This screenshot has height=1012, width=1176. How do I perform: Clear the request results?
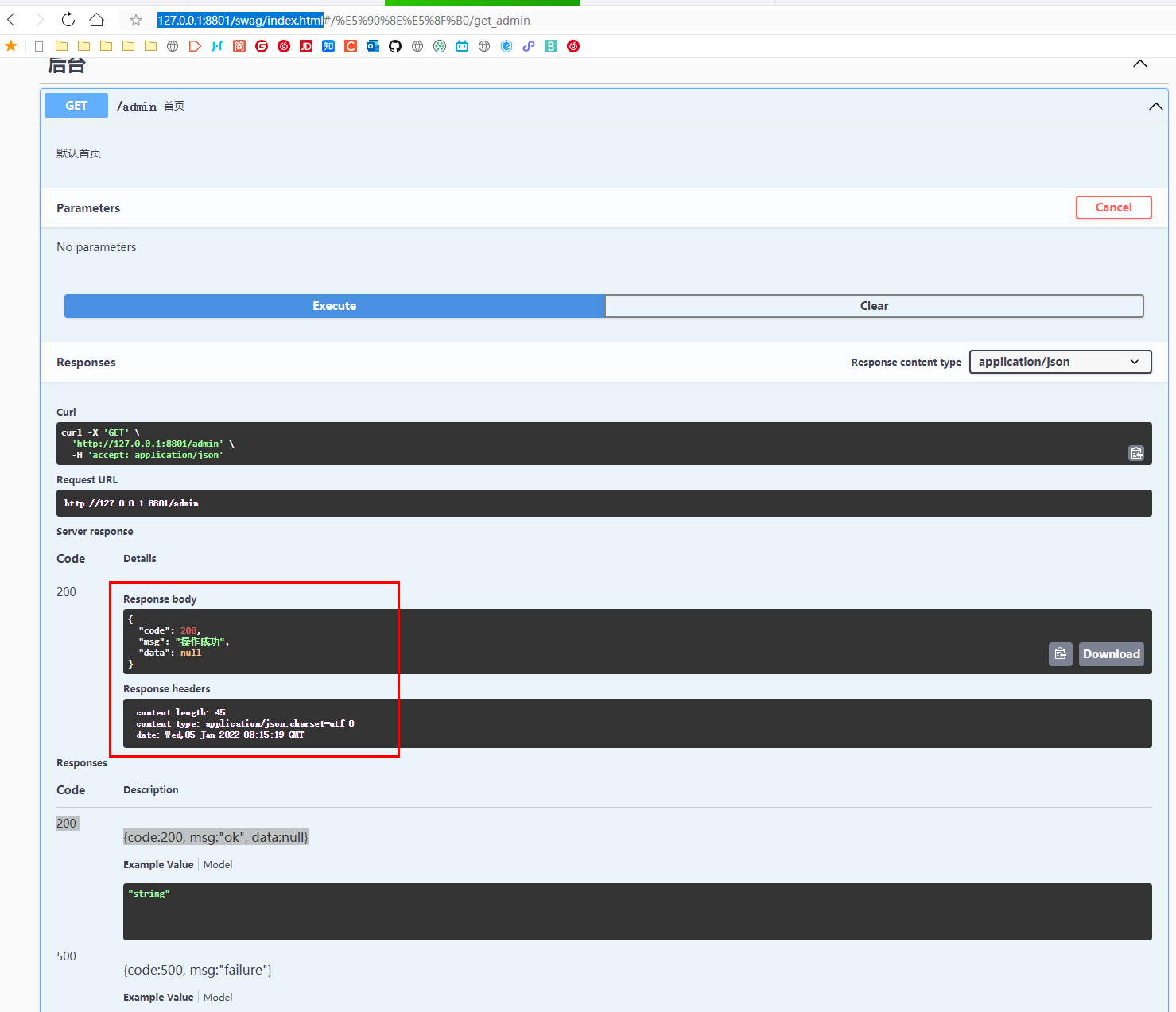coord(875,306)
